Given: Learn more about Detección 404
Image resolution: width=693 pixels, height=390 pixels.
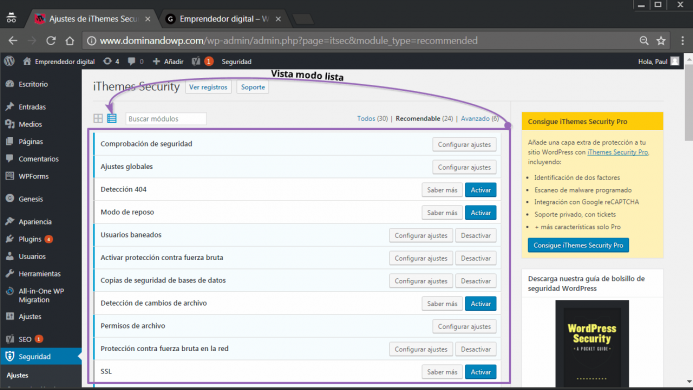Looking at the screenshot, I should tap(442, 190).
